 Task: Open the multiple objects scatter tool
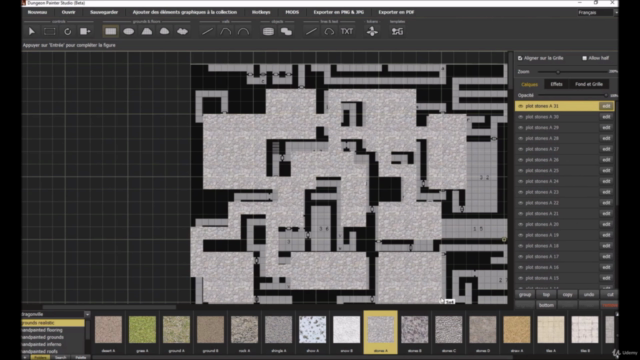click(x=286, y=31)
